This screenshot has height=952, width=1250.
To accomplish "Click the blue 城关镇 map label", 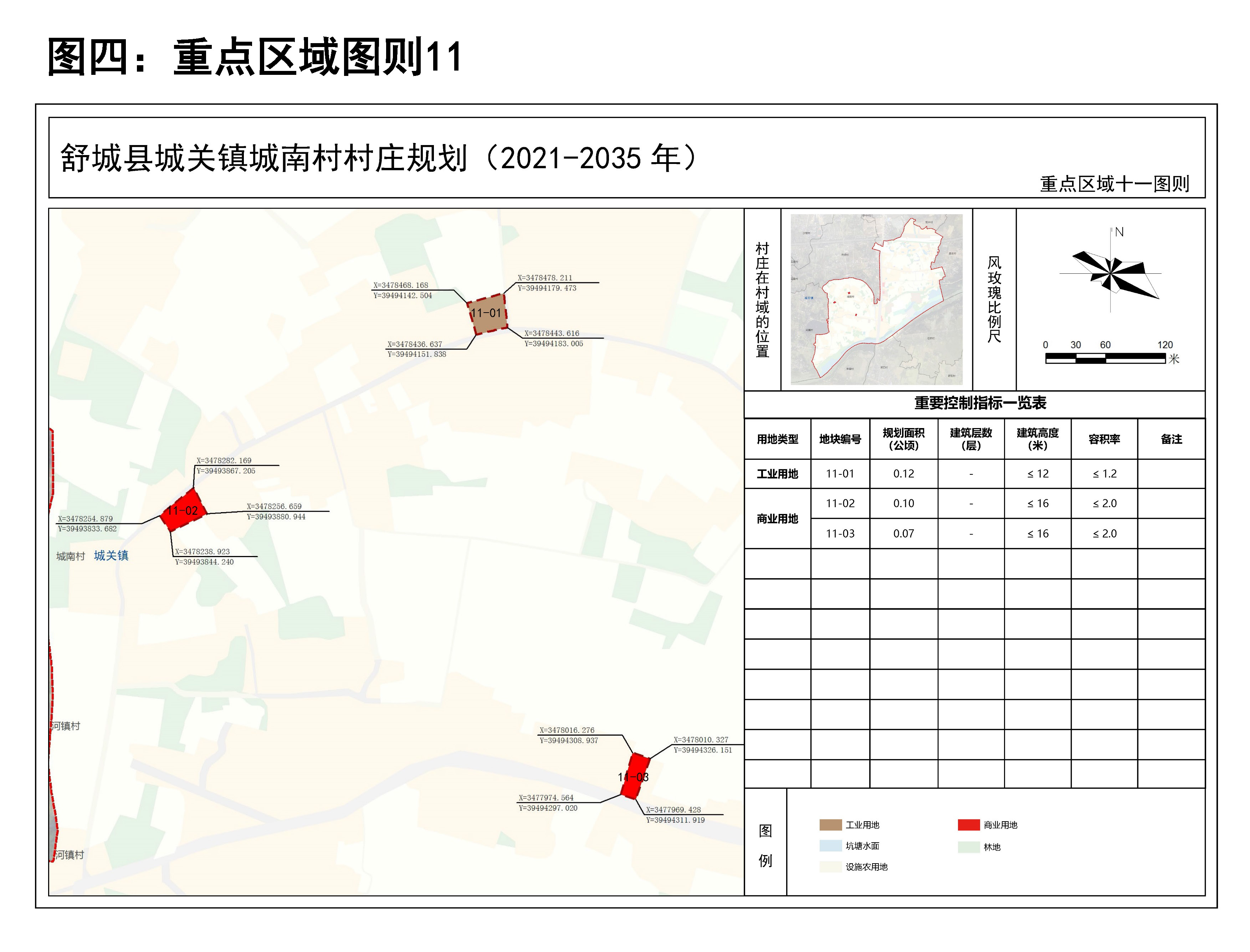I will (111, 555).
